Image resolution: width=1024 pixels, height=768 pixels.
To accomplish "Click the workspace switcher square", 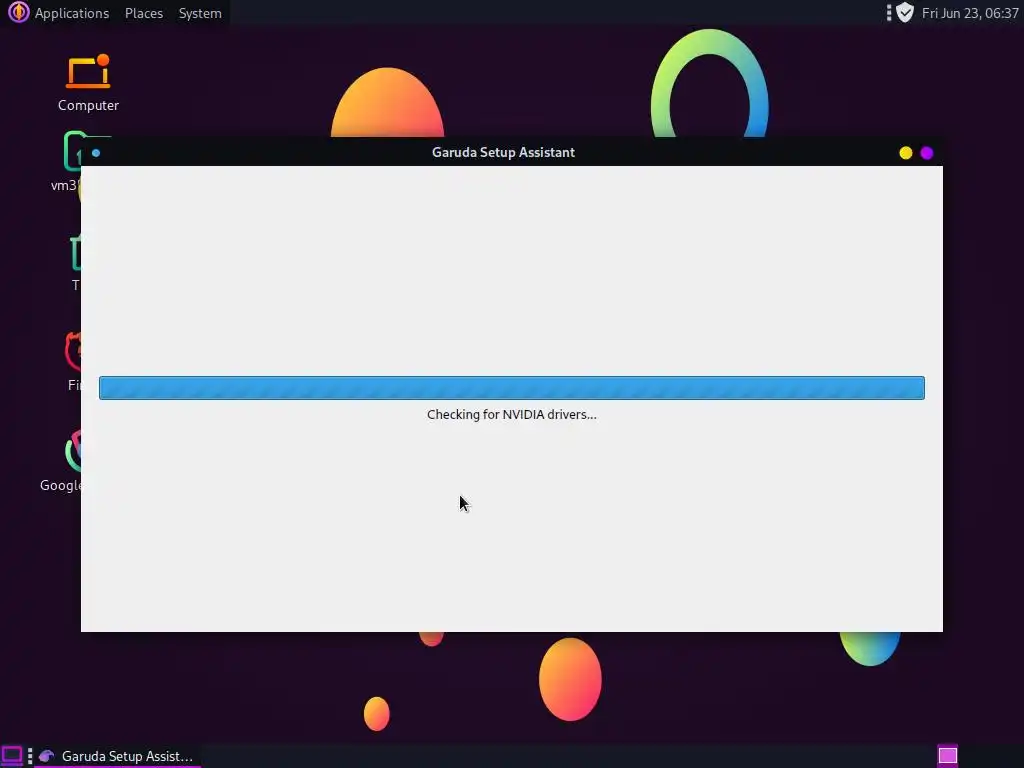I will point(948,756).
